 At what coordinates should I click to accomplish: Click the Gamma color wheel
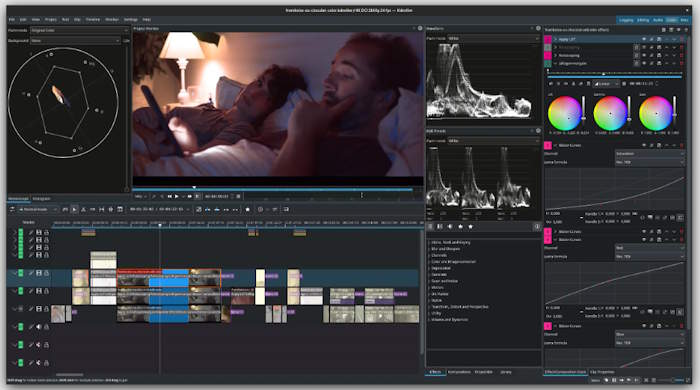[610, 113]
